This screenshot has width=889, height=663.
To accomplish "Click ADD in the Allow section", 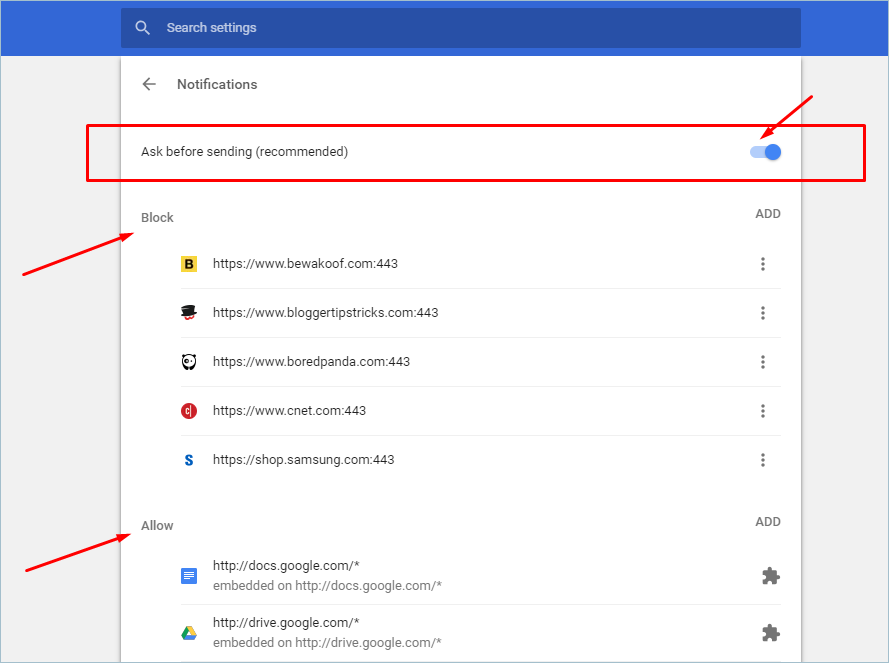I will pos(767,522).
